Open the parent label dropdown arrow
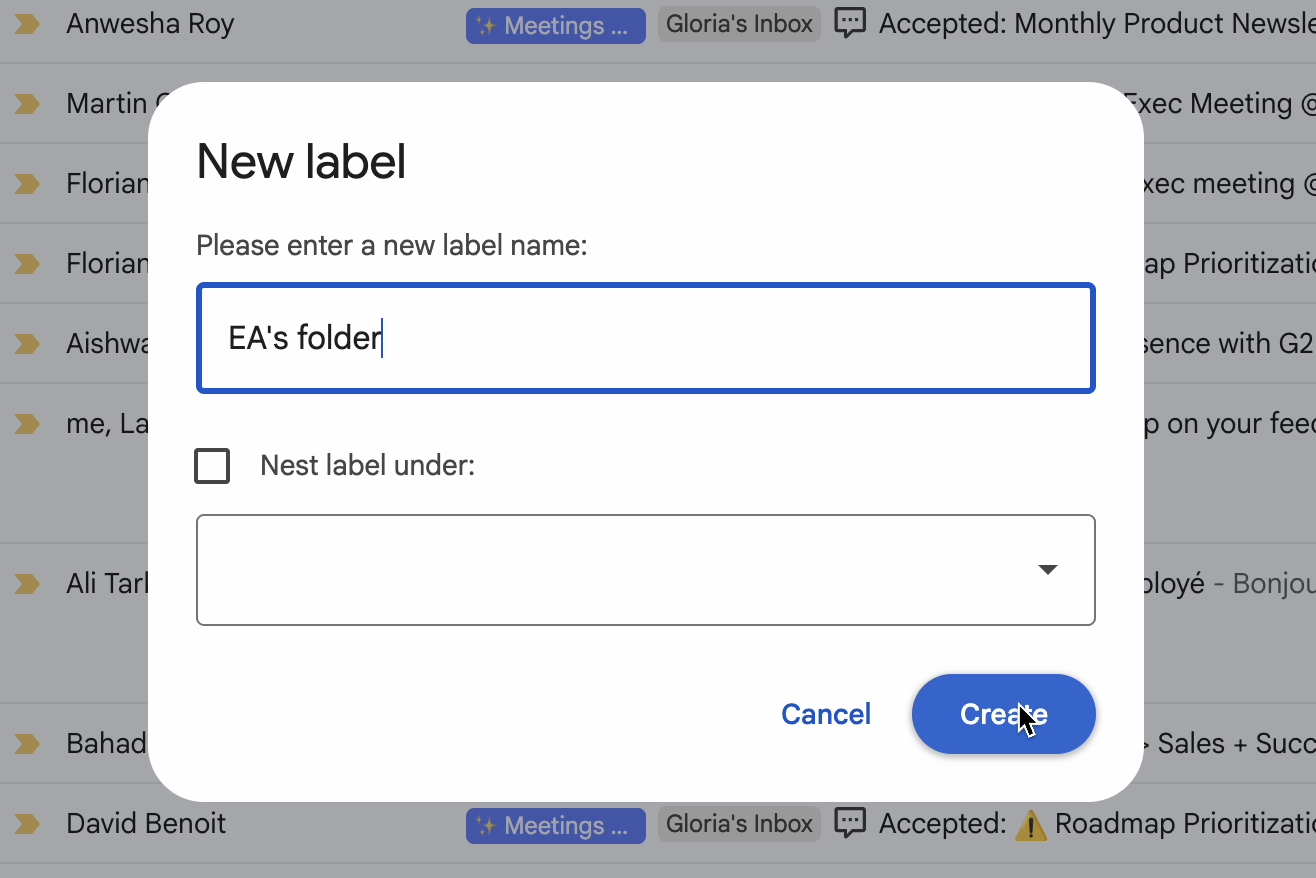Image resolution: width=1316 pixels, height=878 pixels. coord(1047,570)
